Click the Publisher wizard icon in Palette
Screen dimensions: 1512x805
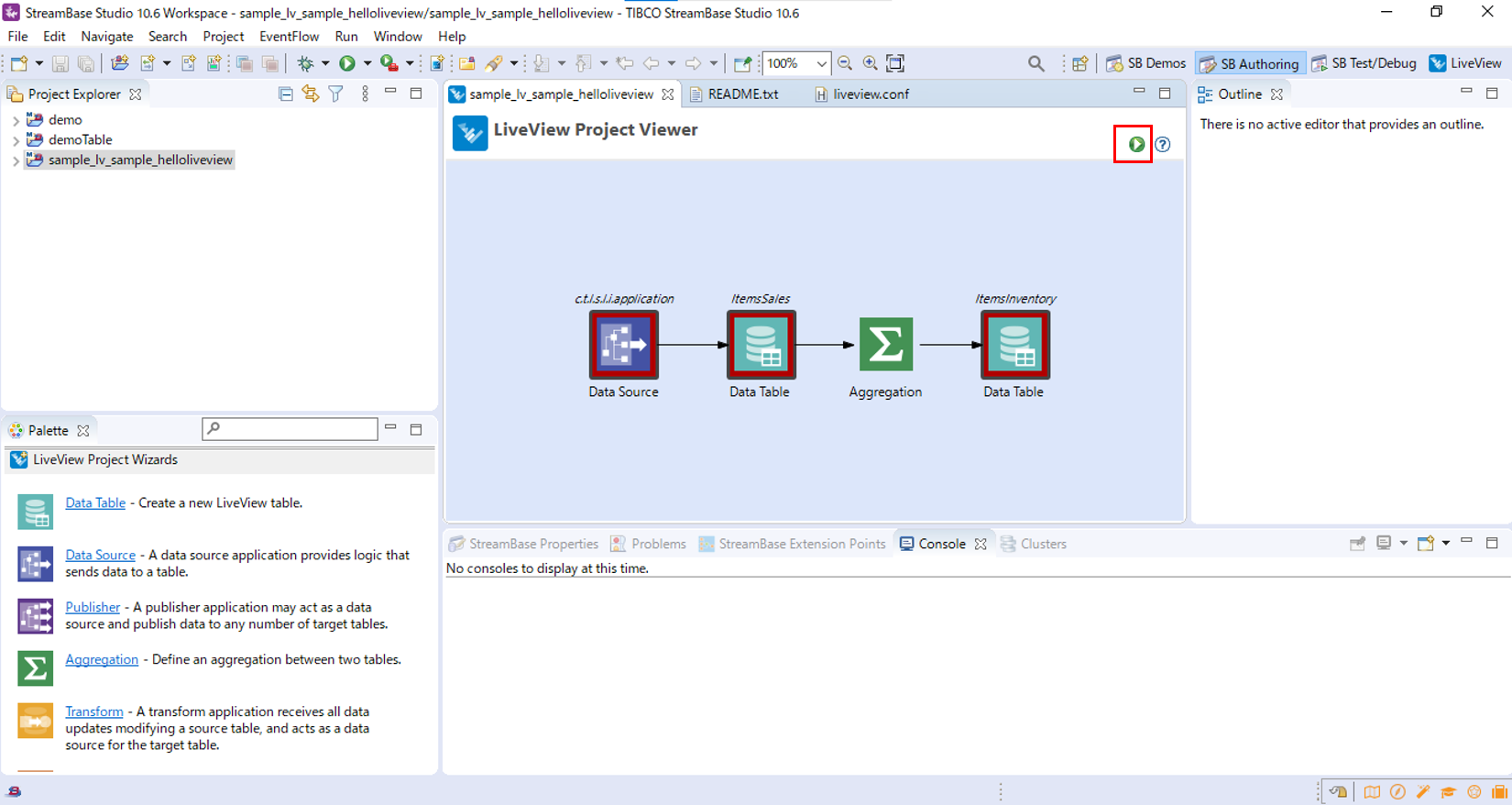(x=35, y=616)
